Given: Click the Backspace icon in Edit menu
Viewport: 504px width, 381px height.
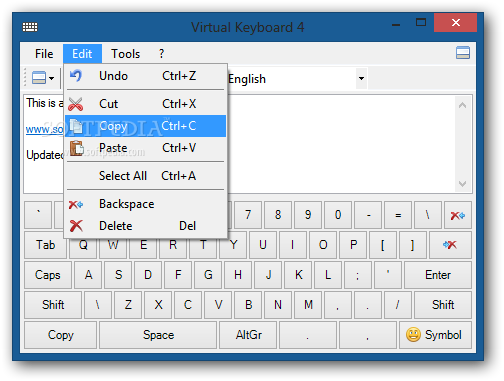Looking at the screenshot, I should 76,204.
